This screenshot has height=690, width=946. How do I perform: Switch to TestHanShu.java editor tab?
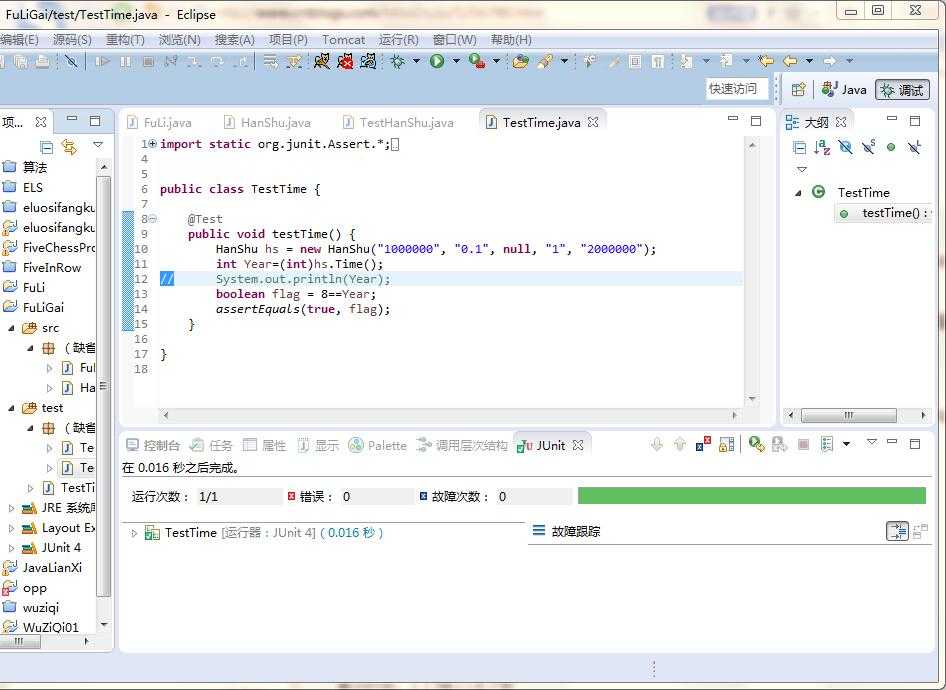[x=398, y=122]
